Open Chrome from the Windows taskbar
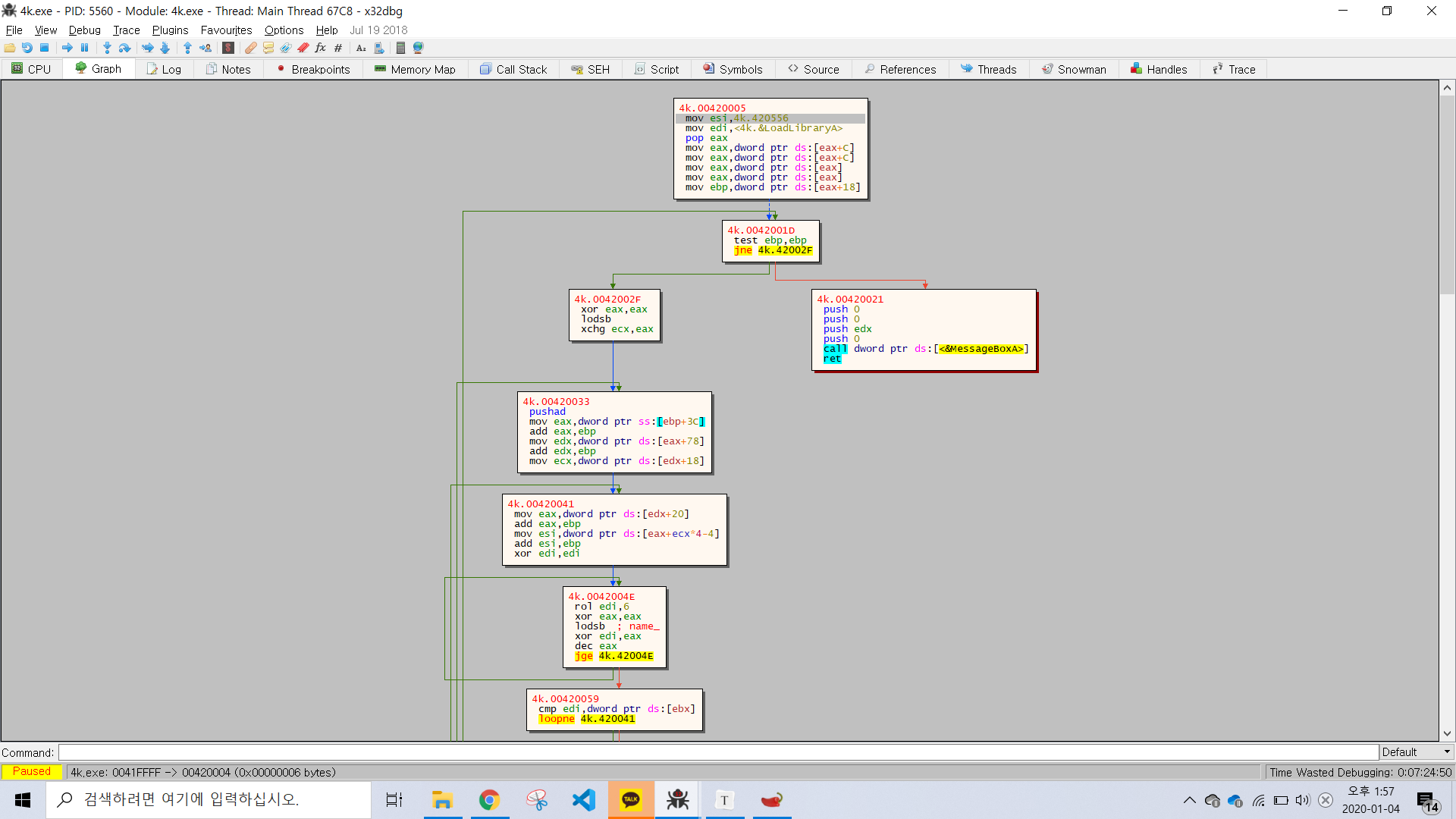Viewport: 1456px width, 819px height. pyautogui.click(x=489, y=800)
